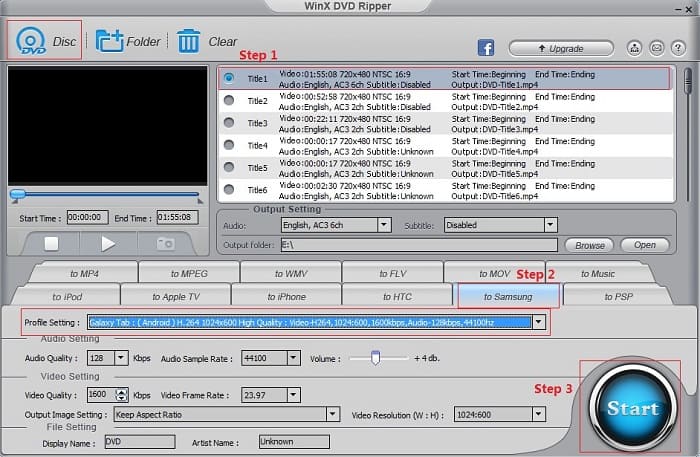The width and height of the screenshot is (700, 457).
Task: Select the Title3 radio button
Action: (229, 122)
